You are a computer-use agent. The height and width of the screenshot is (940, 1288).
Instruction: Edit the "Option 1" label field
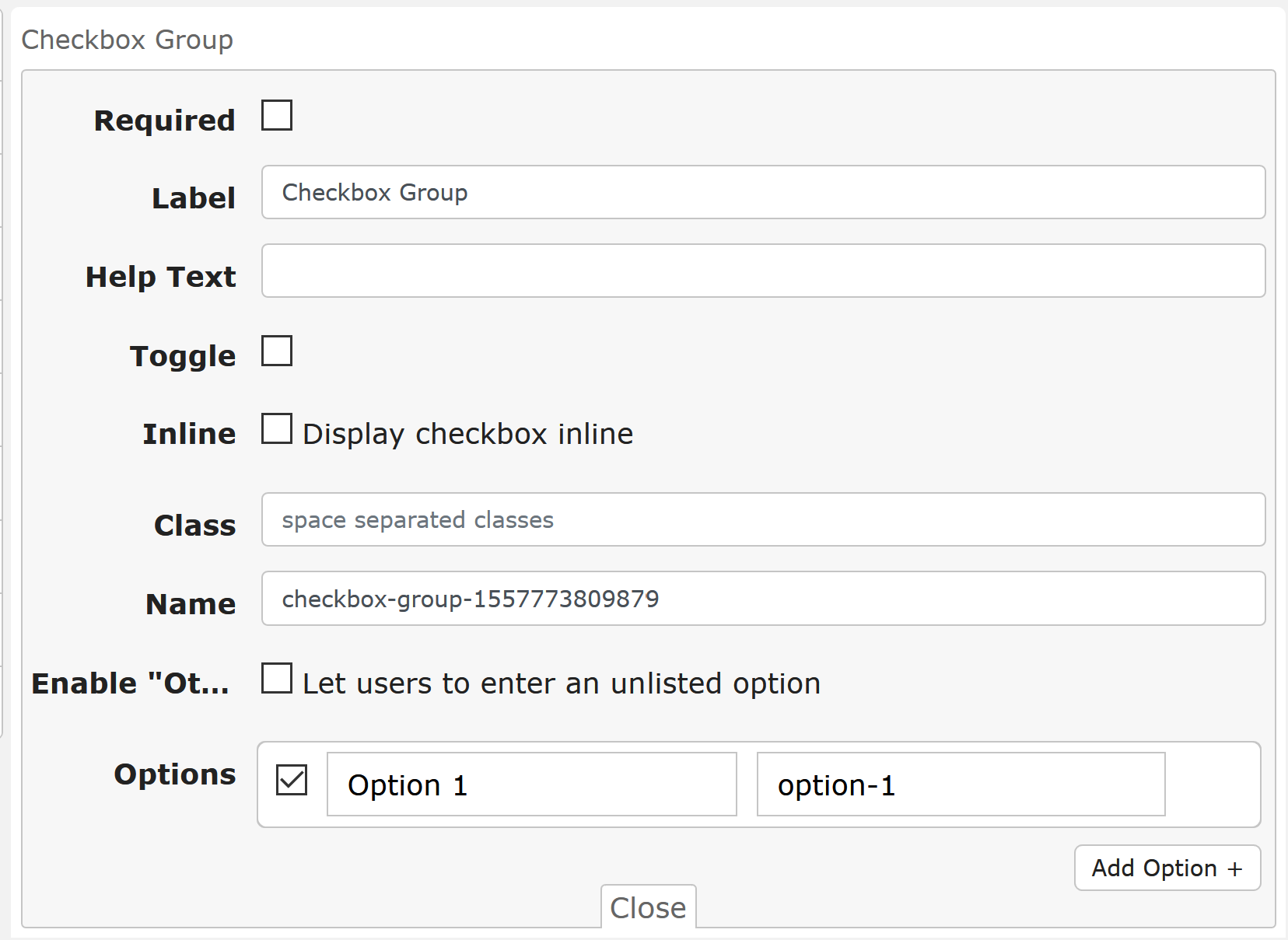click(531, 784)
